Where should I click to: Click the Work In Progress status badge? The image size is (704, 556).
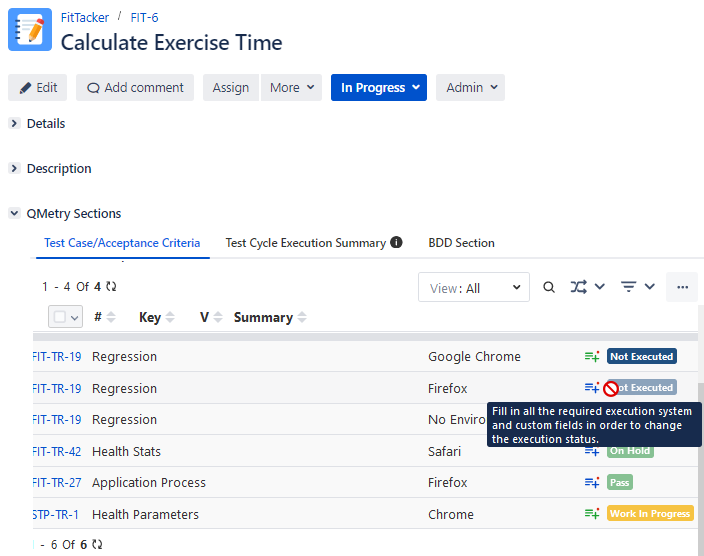tap(650, 513)
